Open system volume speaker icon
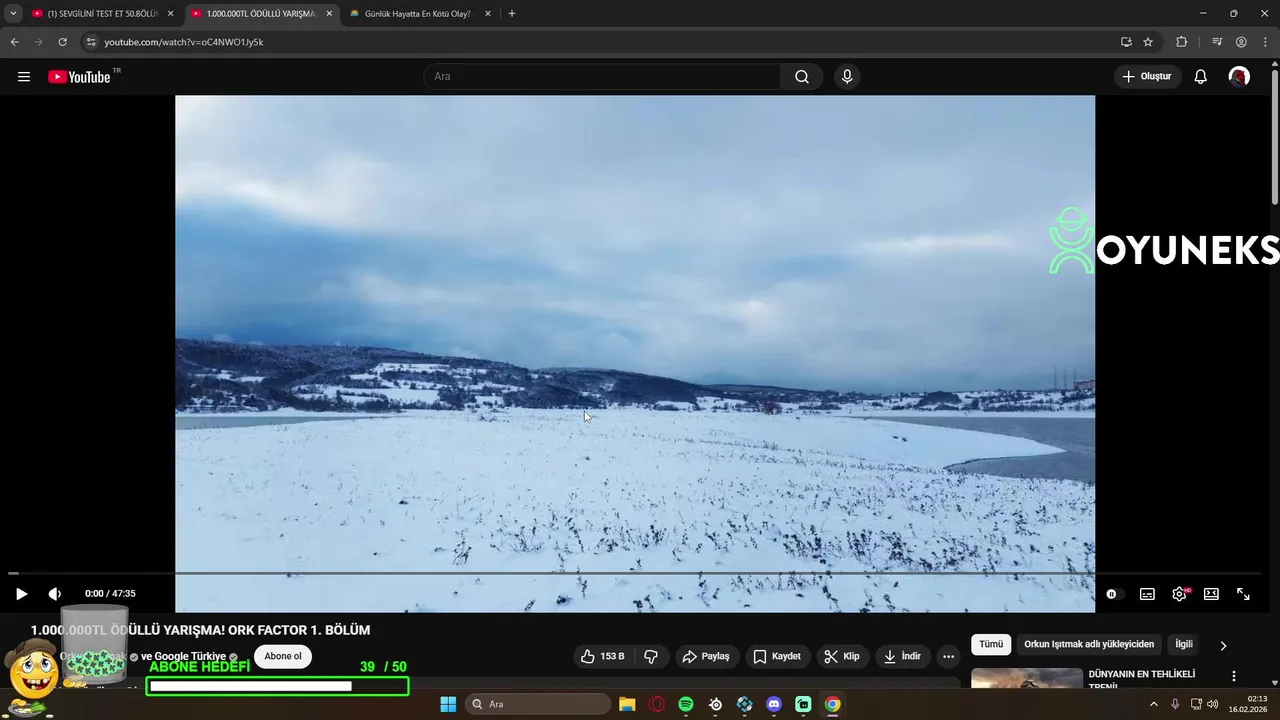 tap(1213, 704)
